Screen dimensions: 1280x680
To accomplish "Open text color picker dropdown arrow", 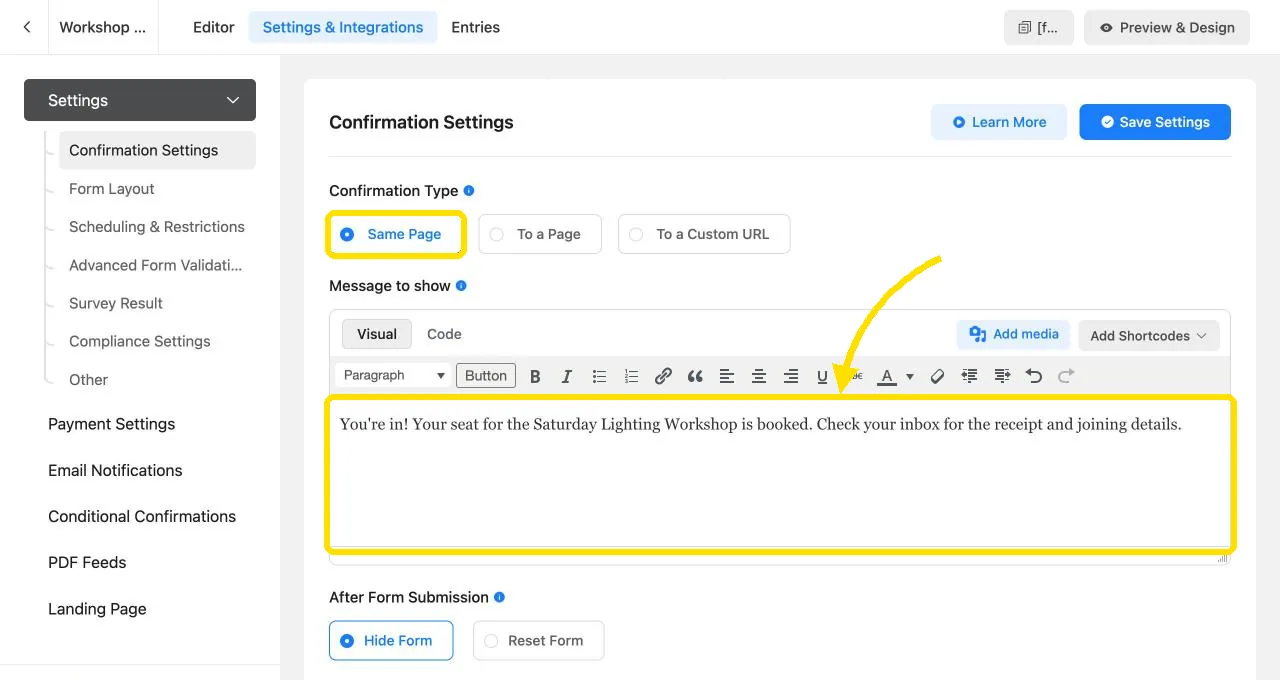I will tap(910, 377).
